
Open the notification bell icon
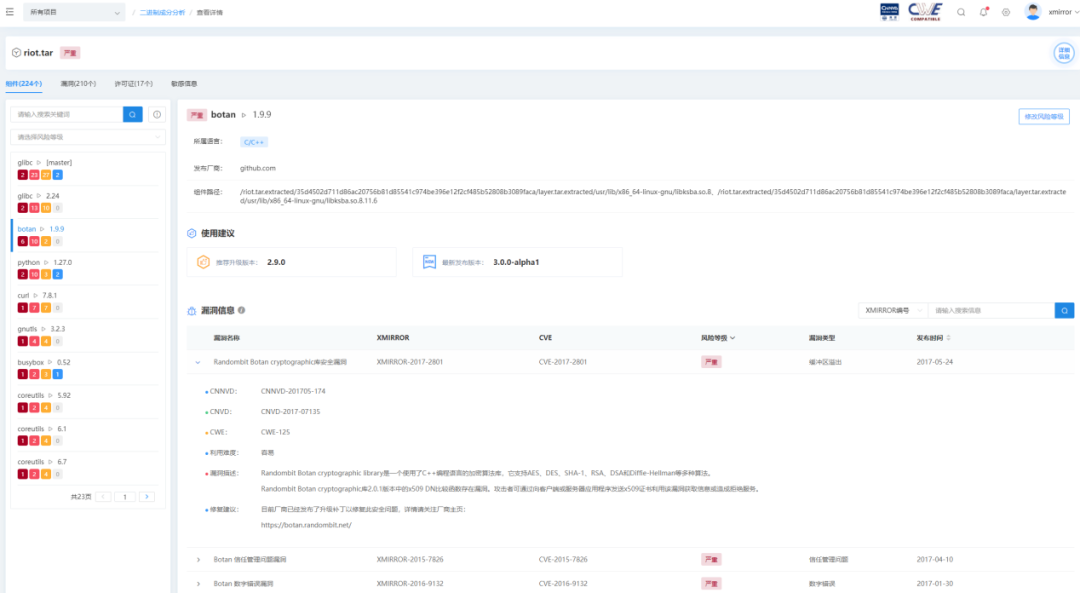point(984,12)
